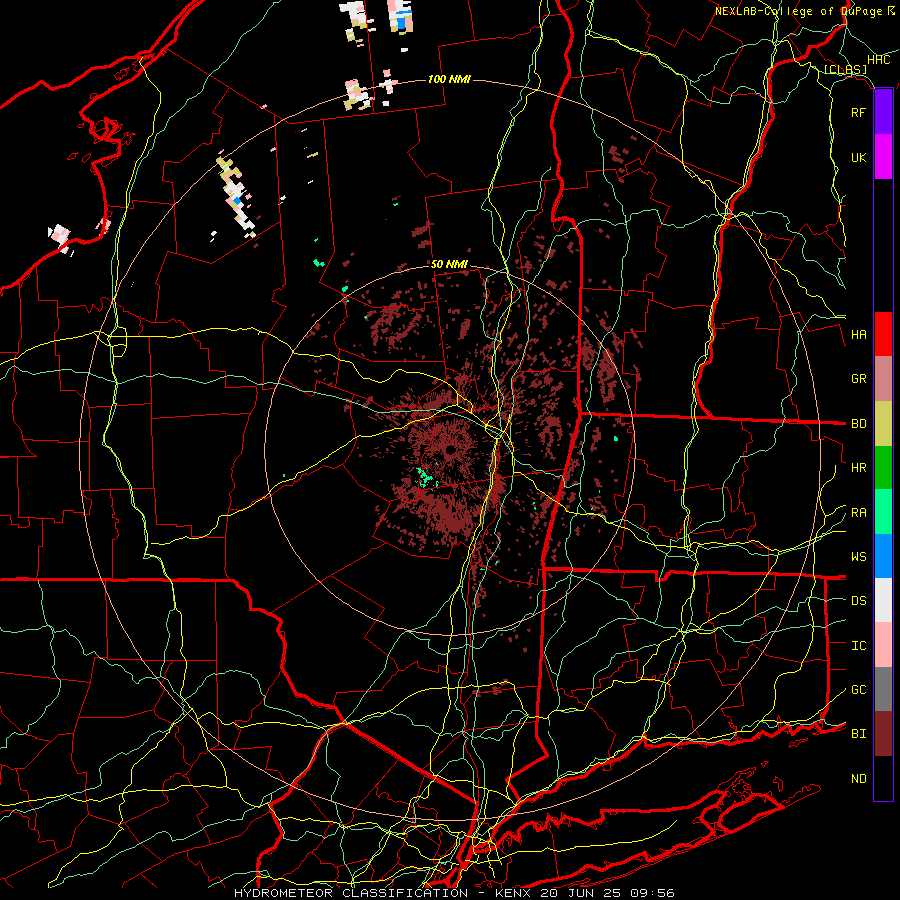Click the '09:56' timestamp text
The height and width of the screenshot is (900, 900).
click(x=651, y=893)
